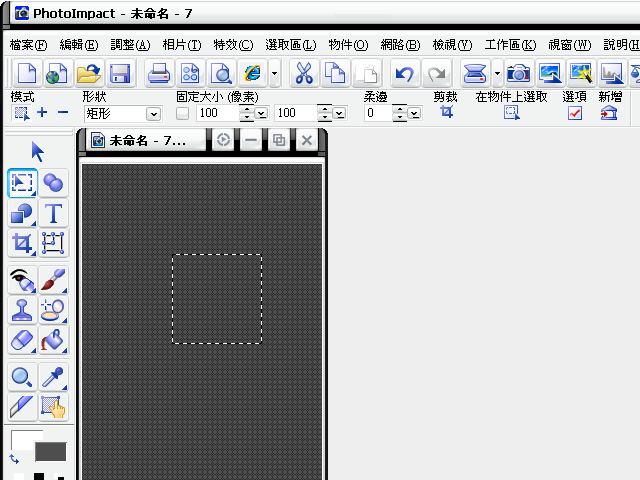
Task: Open the 特效(C) menu
Action: coord(233,44)
